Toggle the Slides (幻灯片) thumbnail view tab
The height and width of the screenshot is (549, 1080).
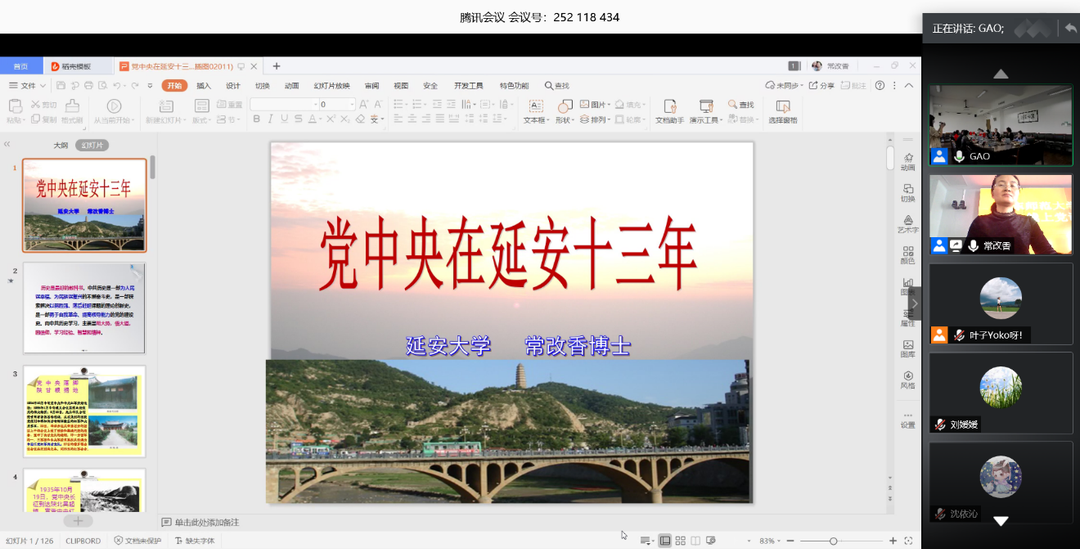click(x=91, y=145)
